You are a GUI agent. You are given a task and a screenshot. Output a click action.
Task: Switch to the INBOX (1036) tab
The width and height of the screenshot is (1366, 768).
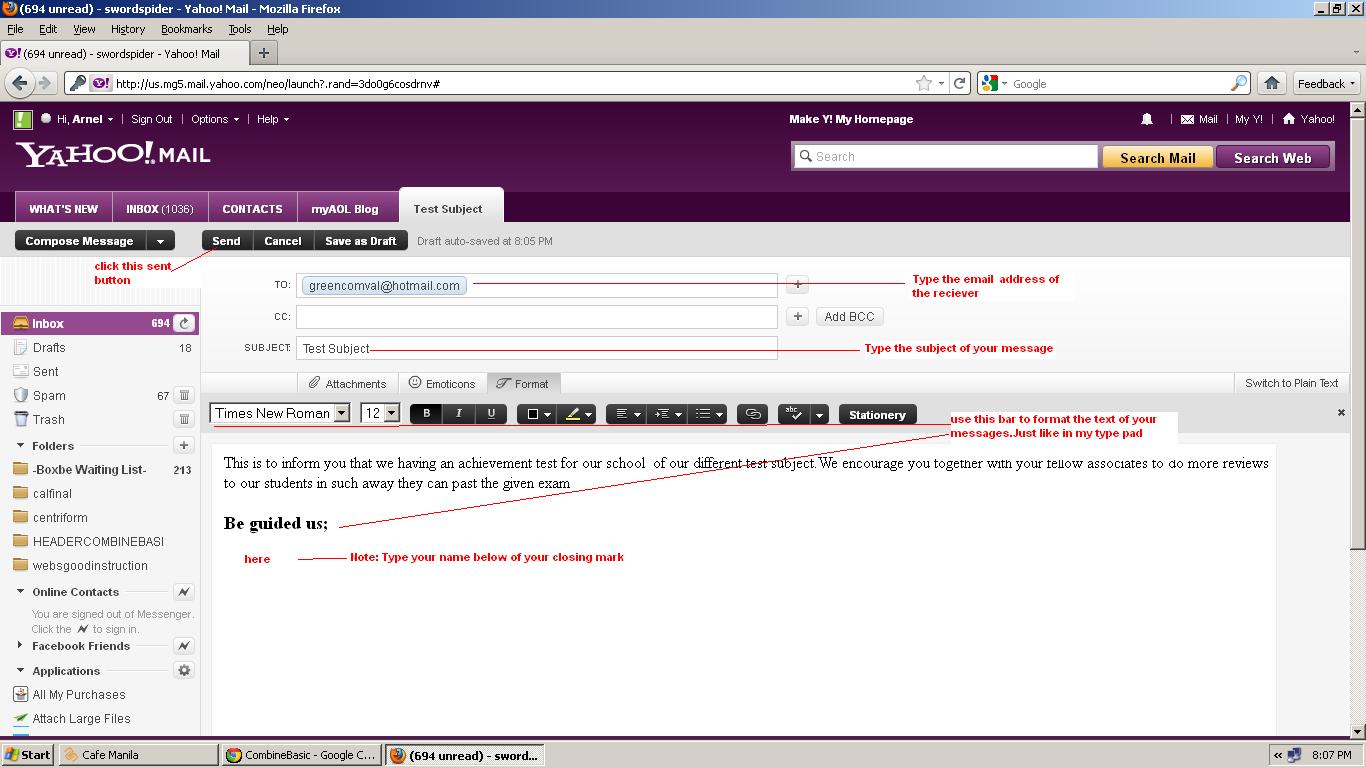[x=160, y=209]
